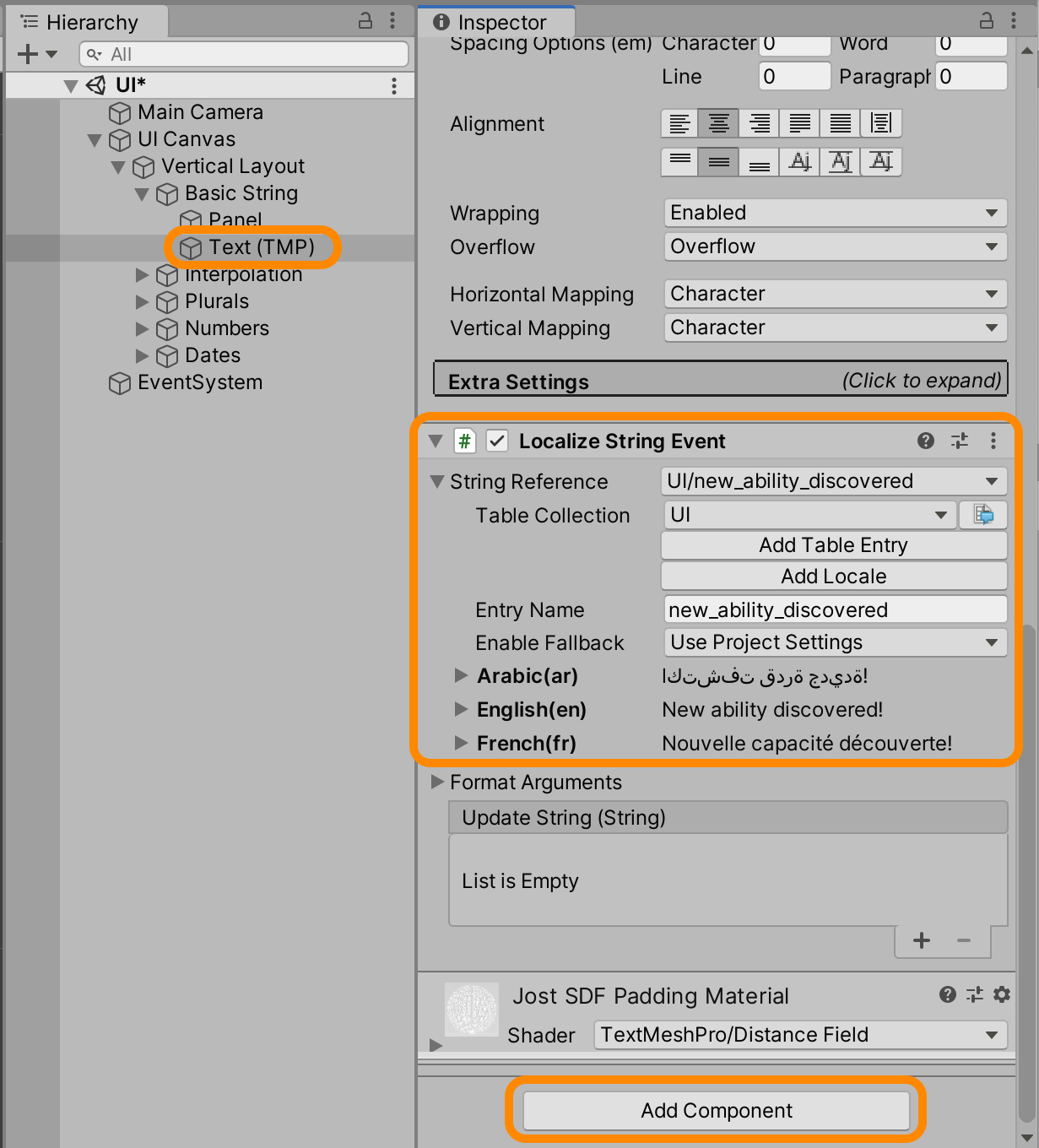Image resolution: width=1039 pixels, height=1148 pixels.
Task: Expand the Arabic(ar) locale entry
Action: point(461,675)
